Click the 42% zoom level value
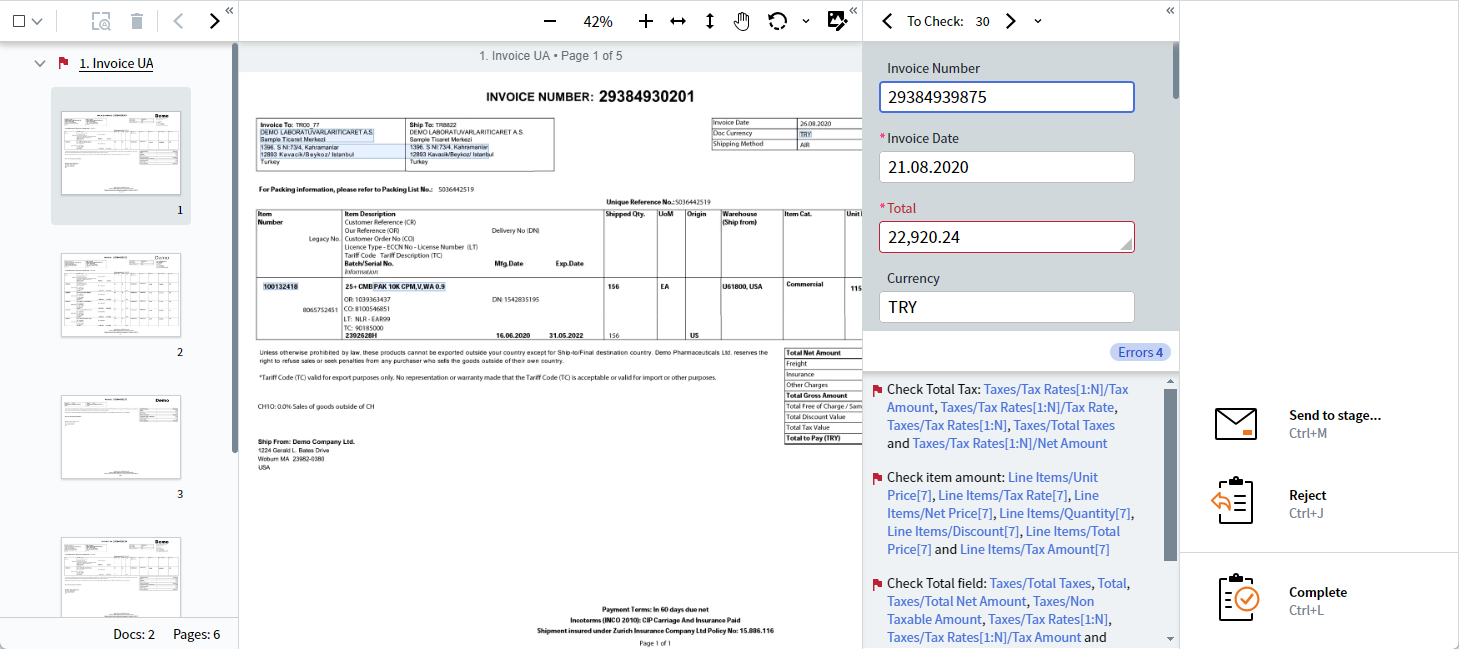The height and width of the screenshot is (649, 1459). [x=598, y=21]
